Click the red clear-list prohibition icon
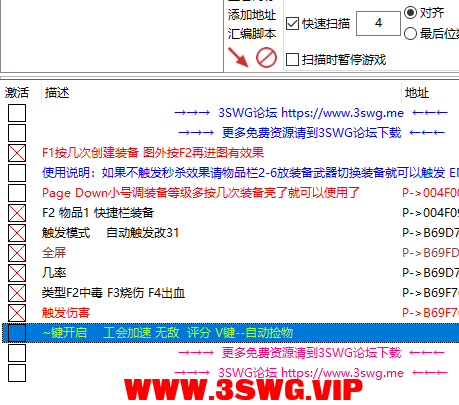Viewport: 459px width, 405px height. pos(266,57)
